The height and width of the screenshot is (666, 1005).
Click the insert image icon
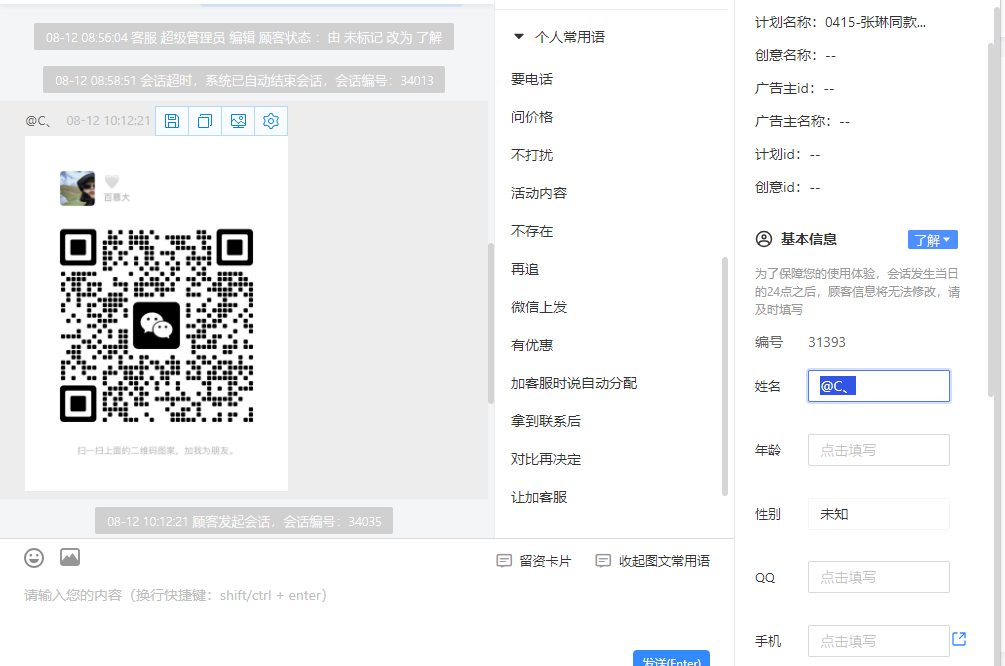(x=70, y=557)
